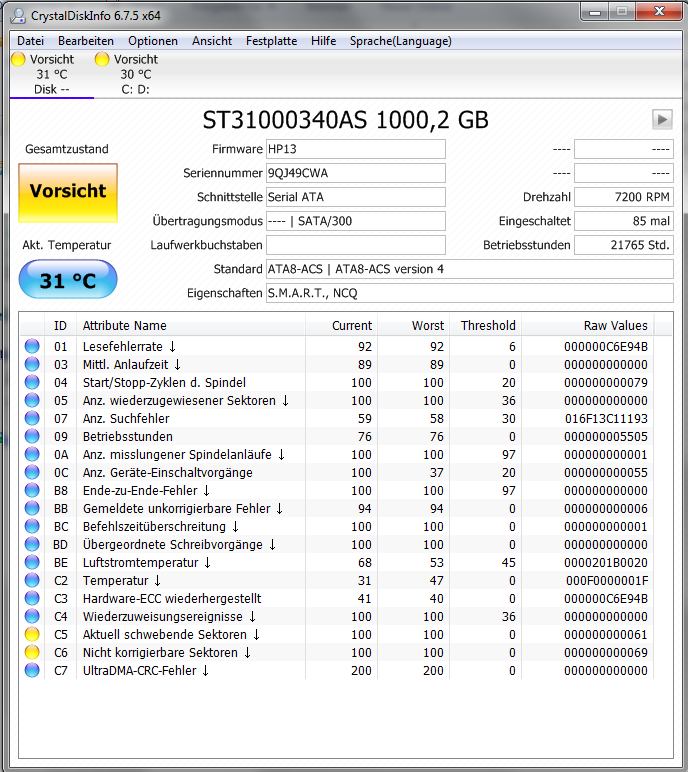Image resolution: width=688 pixels, height=772 pixels.
Task: Click the empty Laufwerkbuchstaben field
Action: (x=356, y=245)
